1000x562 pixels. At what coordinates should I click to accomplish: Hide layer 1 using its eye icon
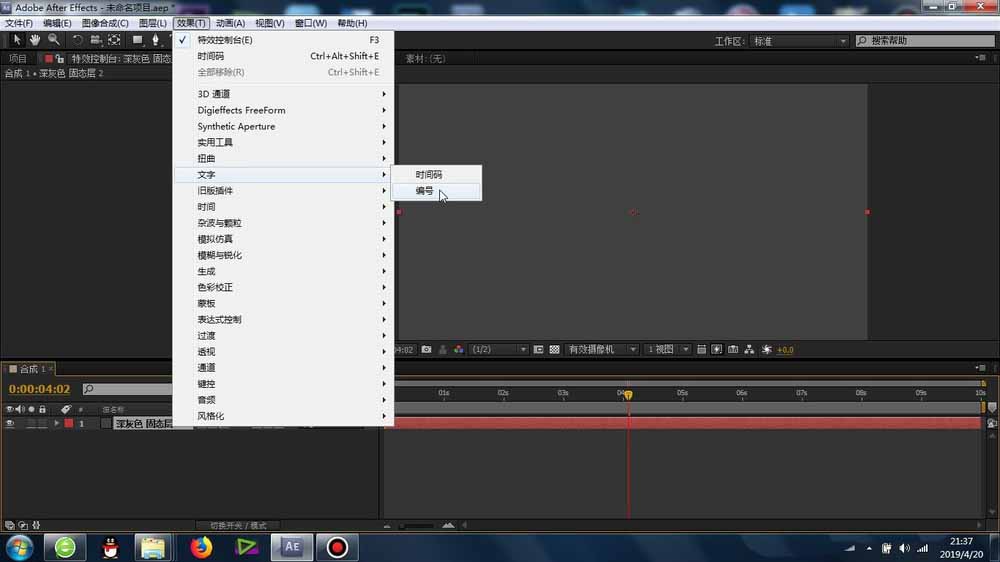[10, 424]
